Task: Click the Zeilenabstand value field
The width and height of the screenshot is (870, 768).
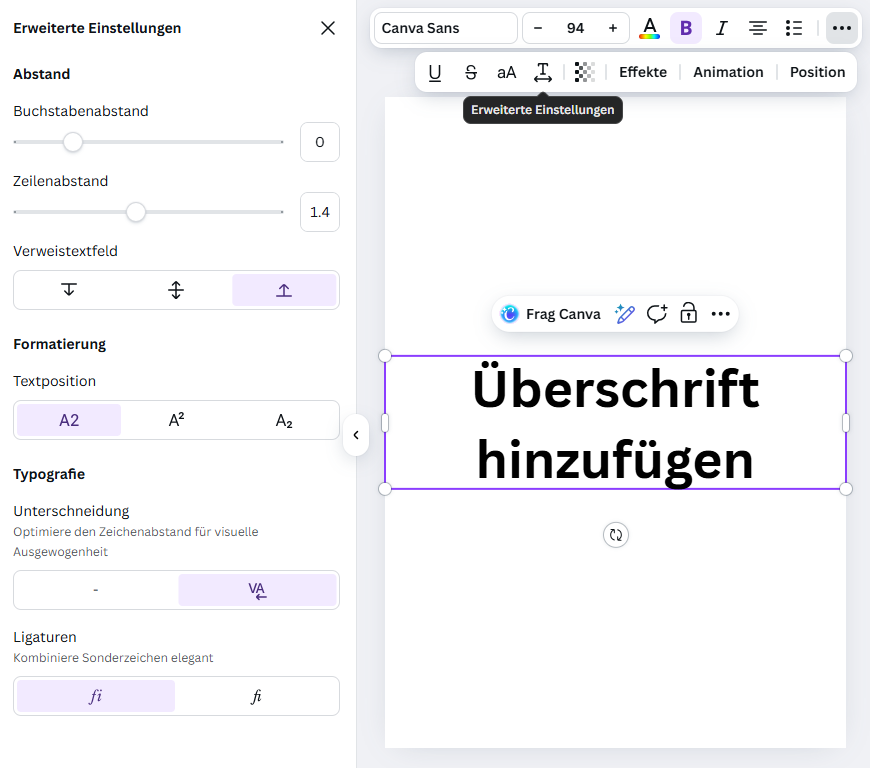Action: [x=320, y=212]
